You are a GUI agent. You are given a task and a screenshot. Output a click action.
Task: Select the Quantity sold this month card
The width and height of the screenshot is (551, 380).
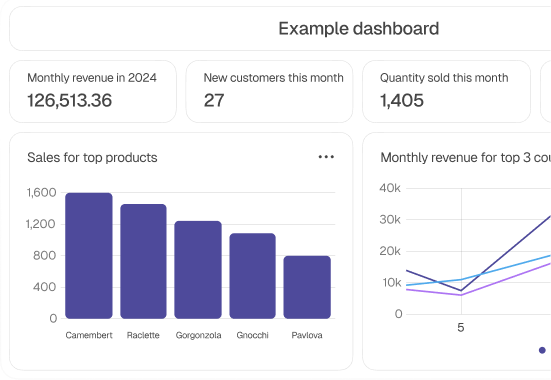[x=446, y=92]
